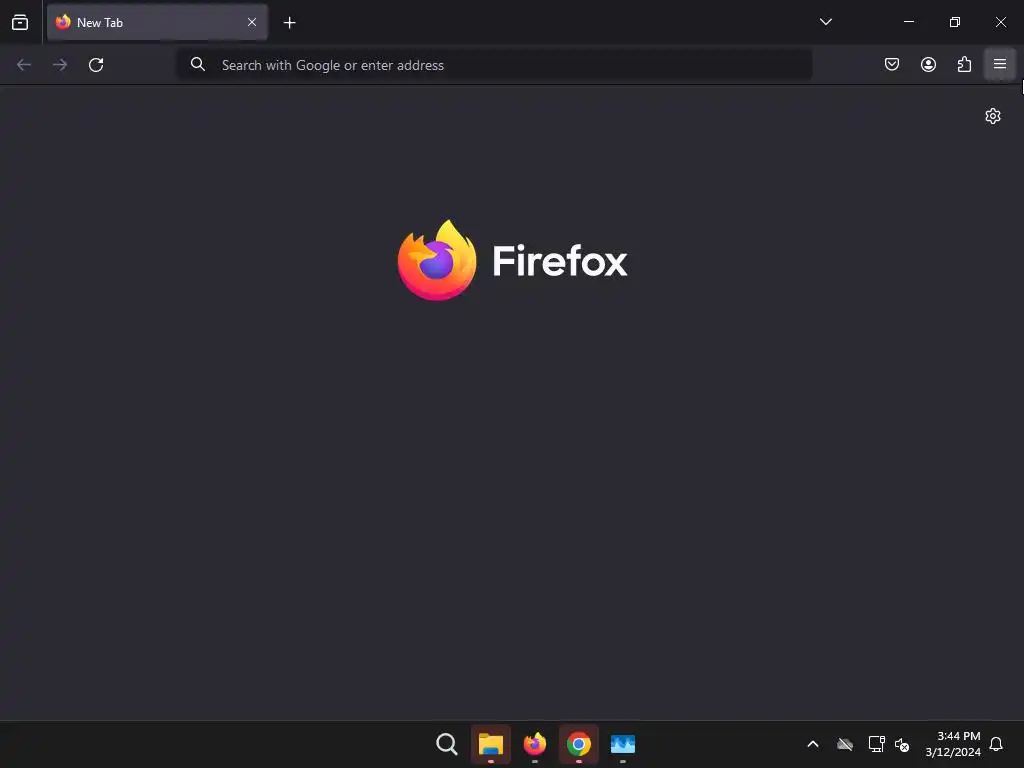Open Windows taskbar search
The image size is (1024, 768).
(447, 744)
